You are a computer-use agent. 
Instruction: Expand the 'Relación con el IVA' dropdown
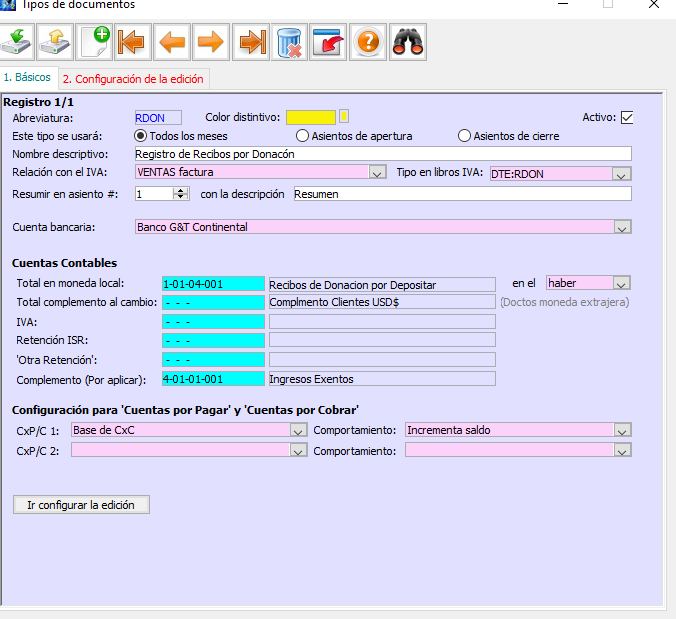tap(377, 173)
